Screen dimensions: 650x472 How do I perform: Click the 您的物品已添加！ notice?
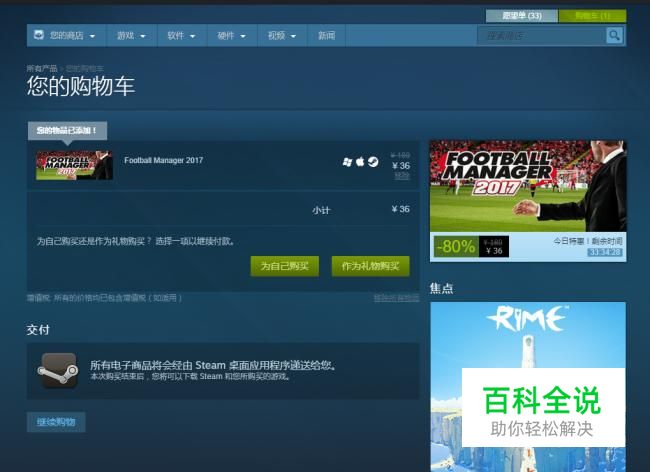68,131
